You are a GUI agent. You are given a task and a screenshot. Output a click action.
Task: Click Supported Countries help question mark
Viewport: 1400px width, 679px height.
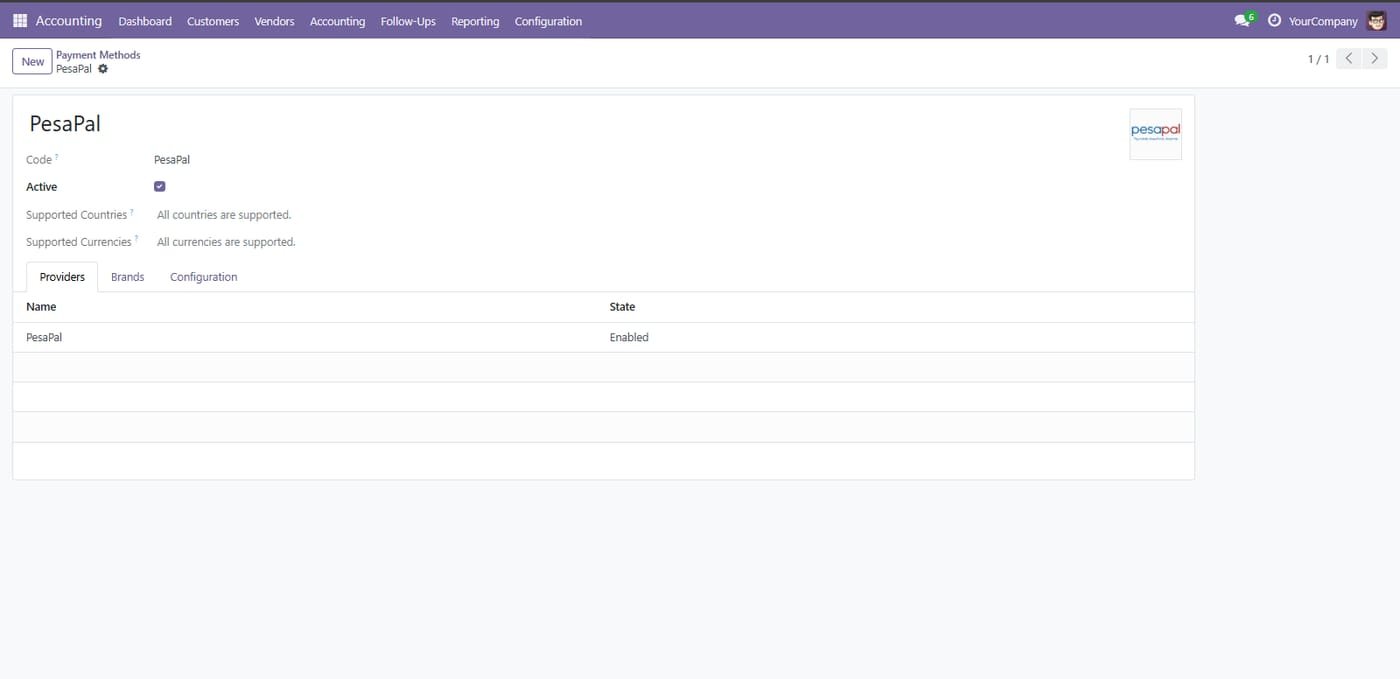(x=132, y=212)
